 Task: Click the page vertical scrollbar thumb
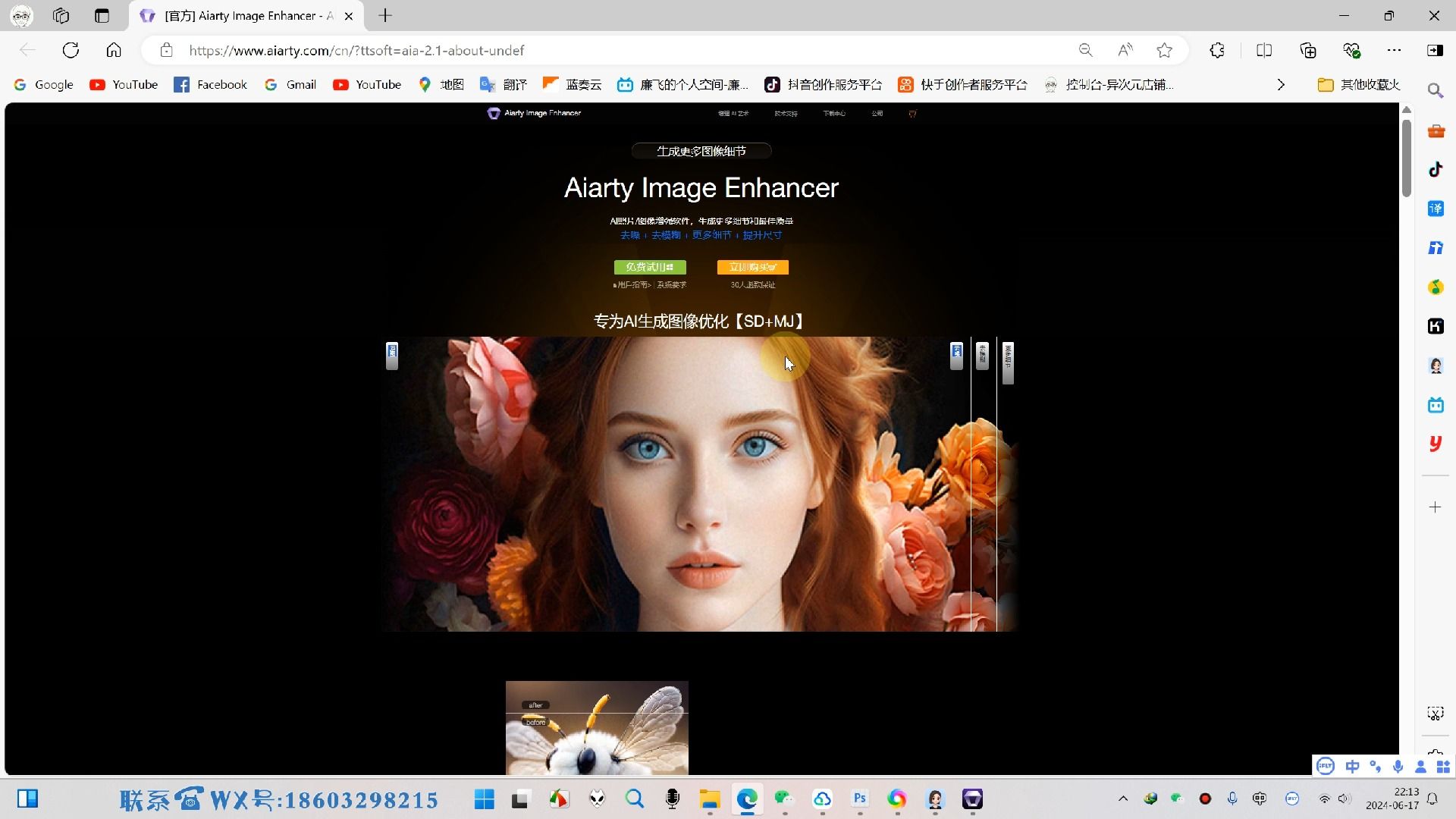pyautogui.click(x=1407, y=158)
